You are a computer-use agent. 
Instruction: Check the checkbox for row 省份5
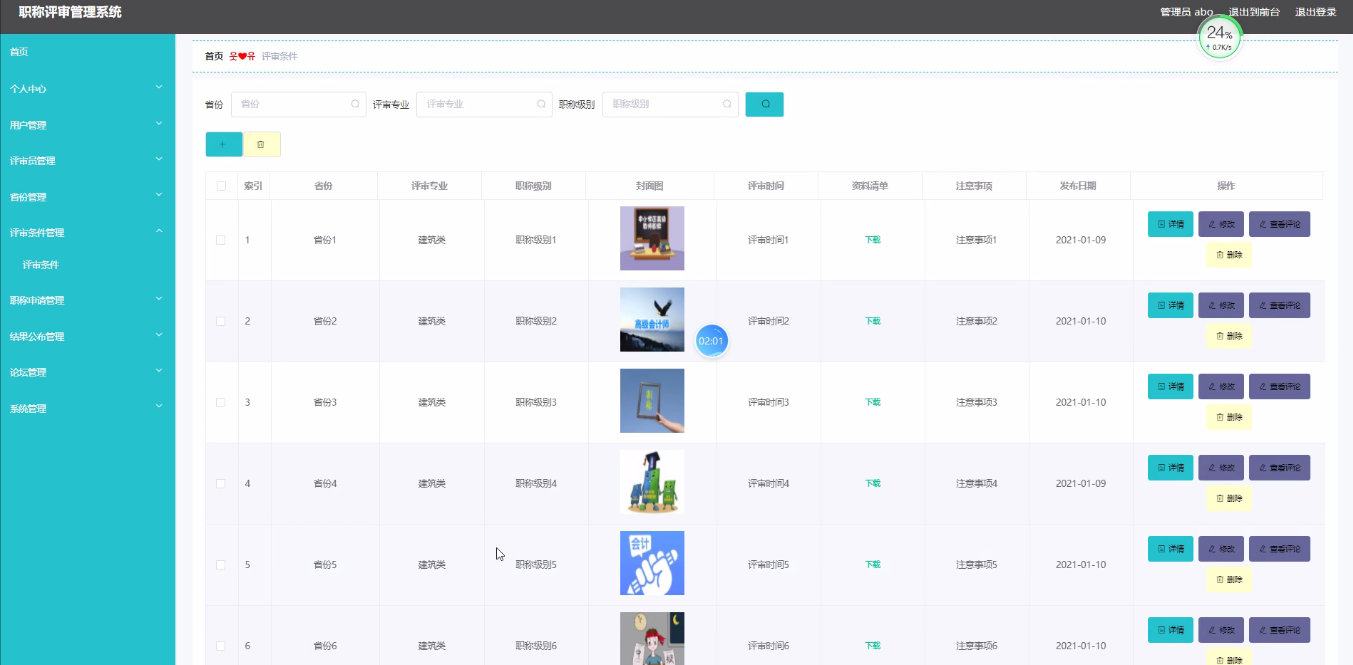pyautogui.click(x=221, y=565)
